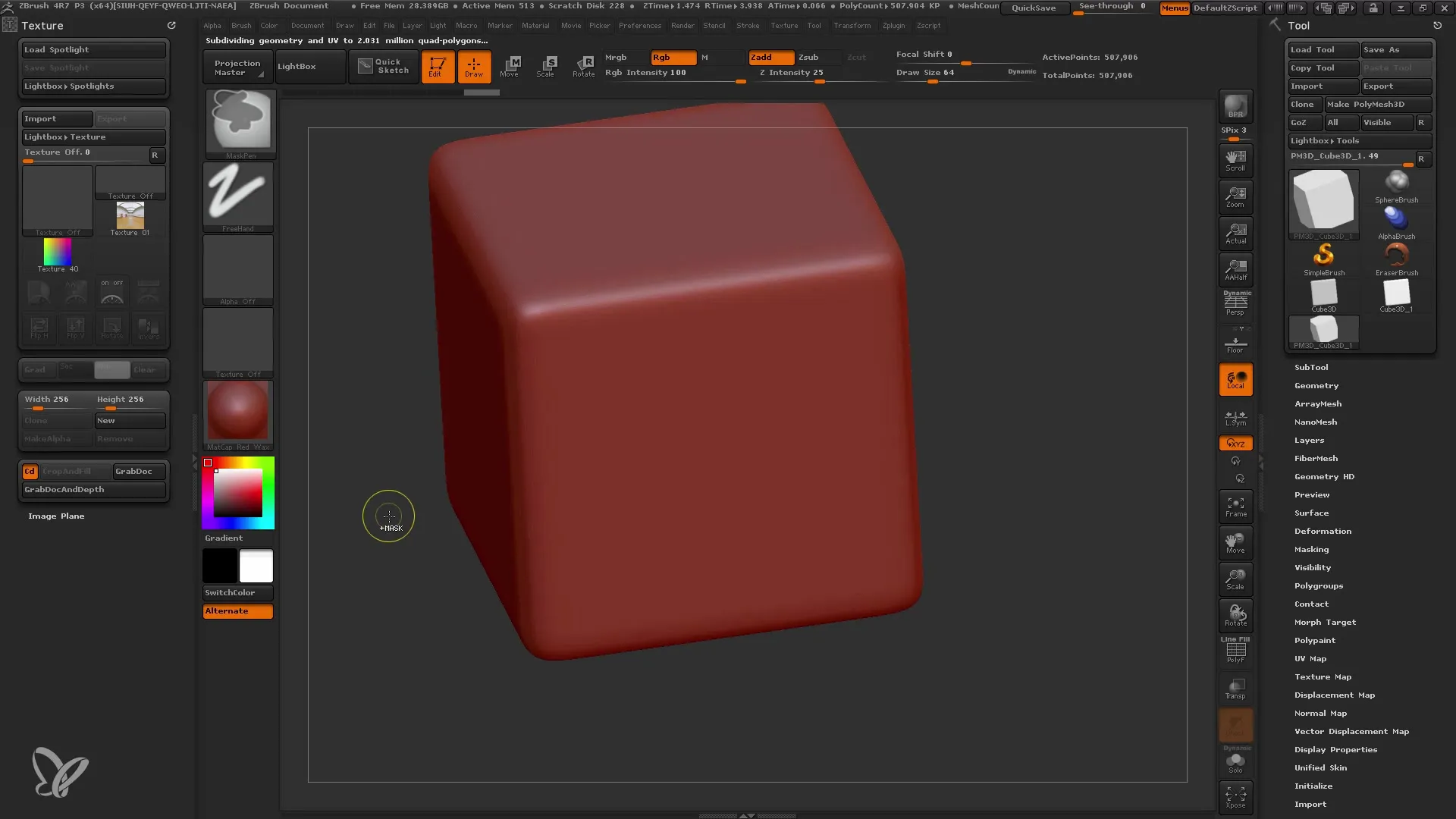Select the SimpleBrush in Tool panel
Image resolution: width=1456 pixels, height=819 pixels.
tap(1324, 256)
